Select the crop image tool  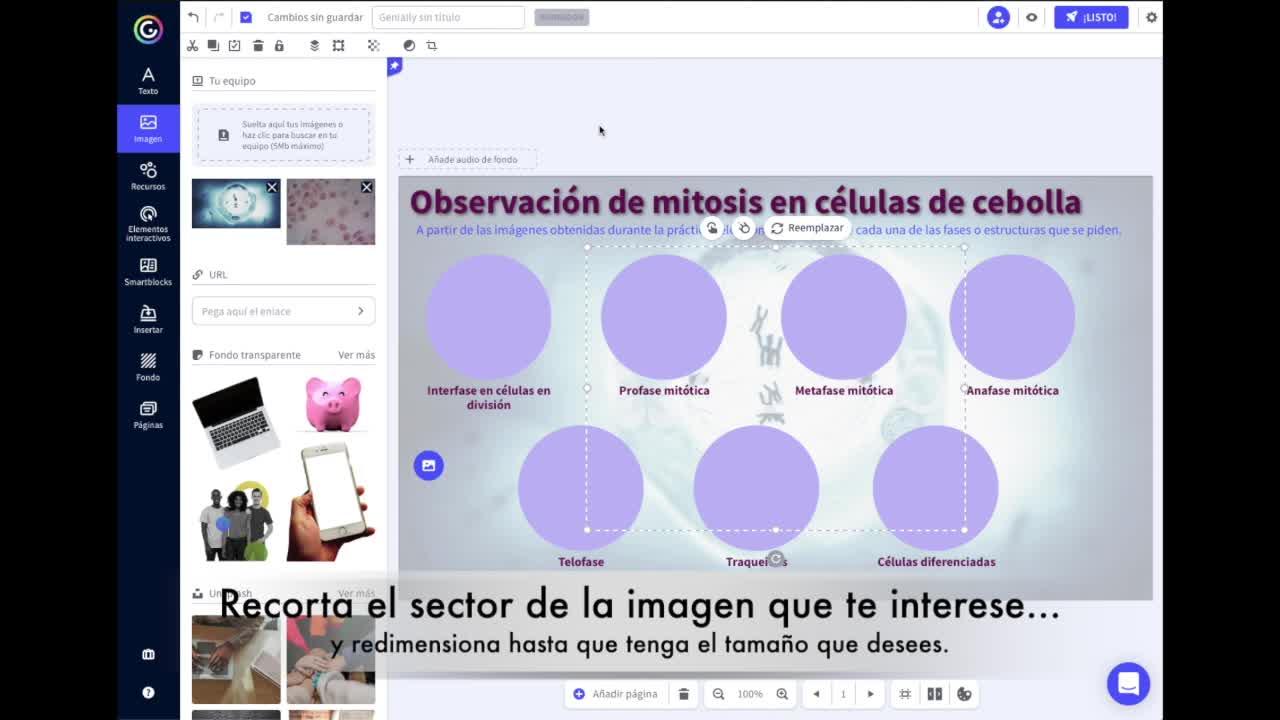(x=432, y=45)
